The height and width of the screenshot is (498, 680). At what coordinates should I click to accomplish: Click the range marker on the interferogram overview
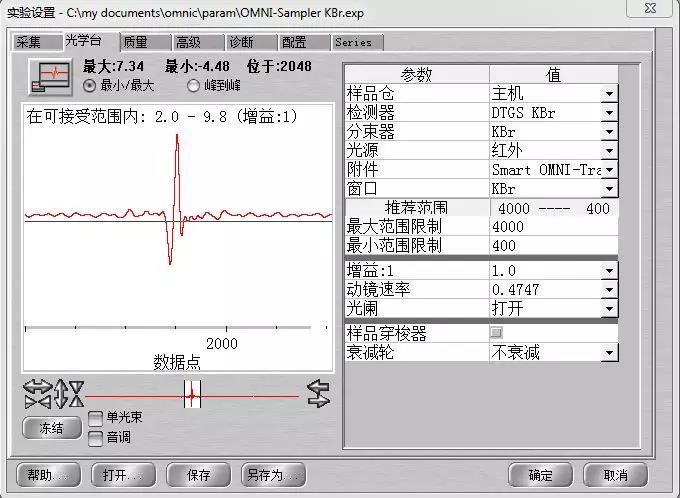point(192,396)
